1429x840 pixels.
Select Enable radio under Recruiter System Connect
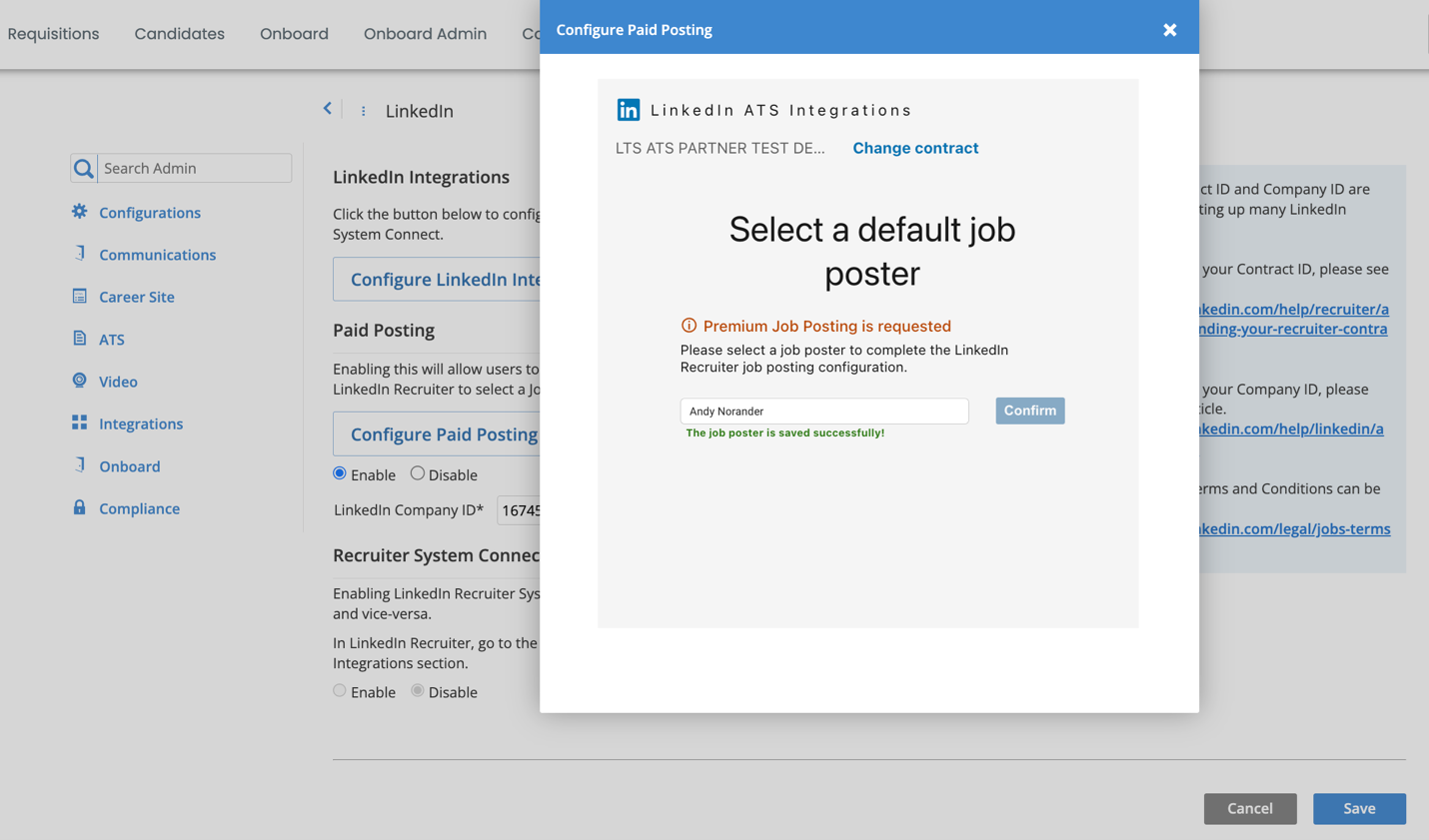tap(340, 690)
